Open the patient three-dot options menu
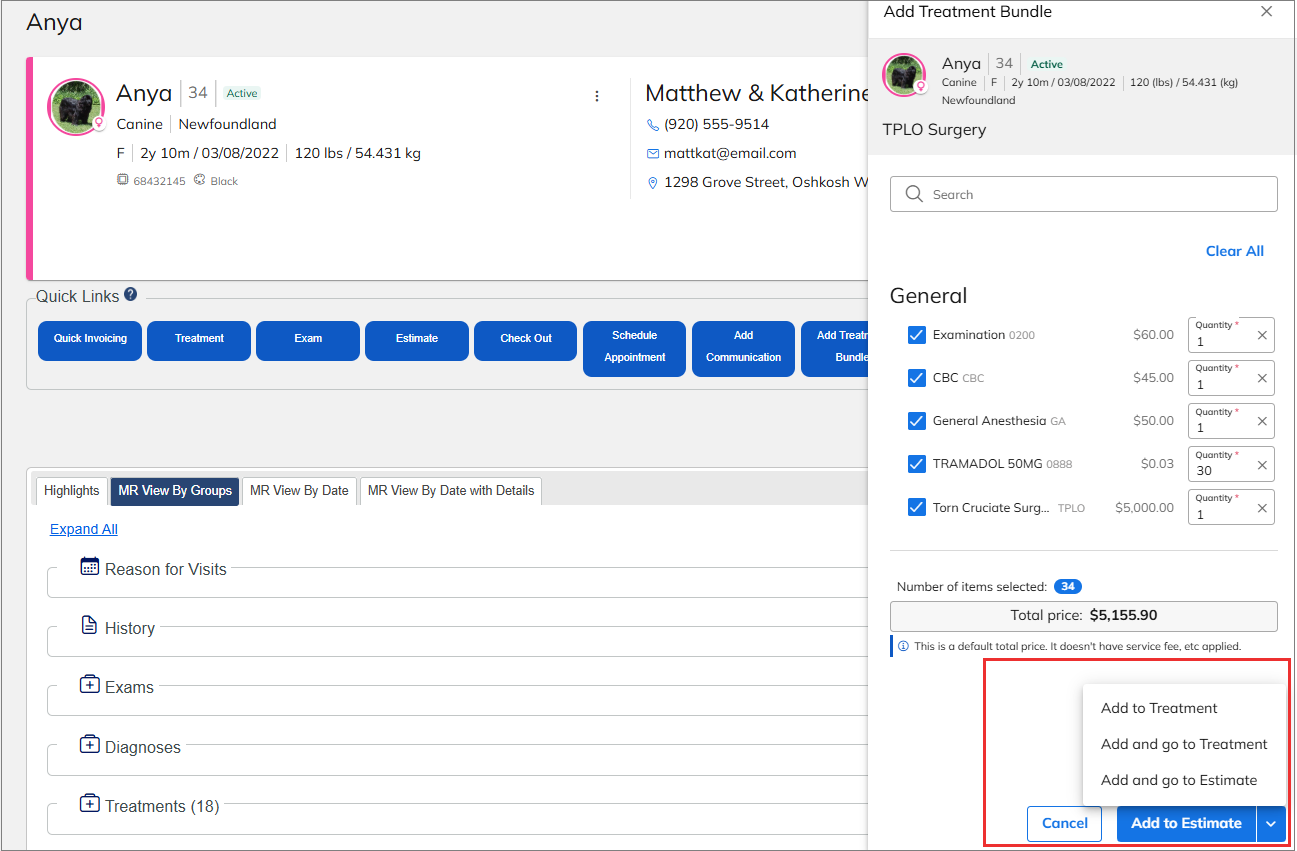This screenshot has height=851, width=1297. point(597,96)
